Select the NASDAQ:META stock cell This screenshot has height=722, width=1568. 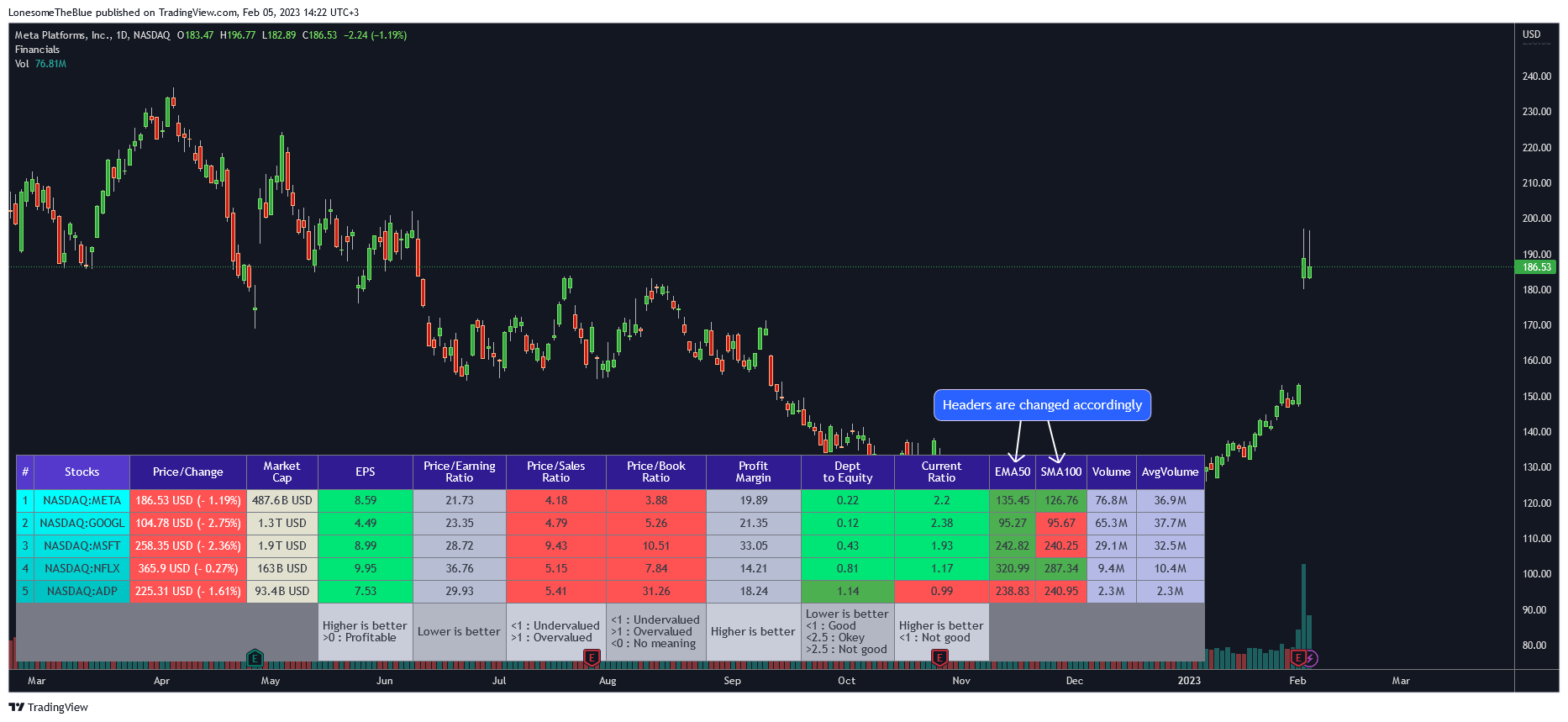coord(82,501)
